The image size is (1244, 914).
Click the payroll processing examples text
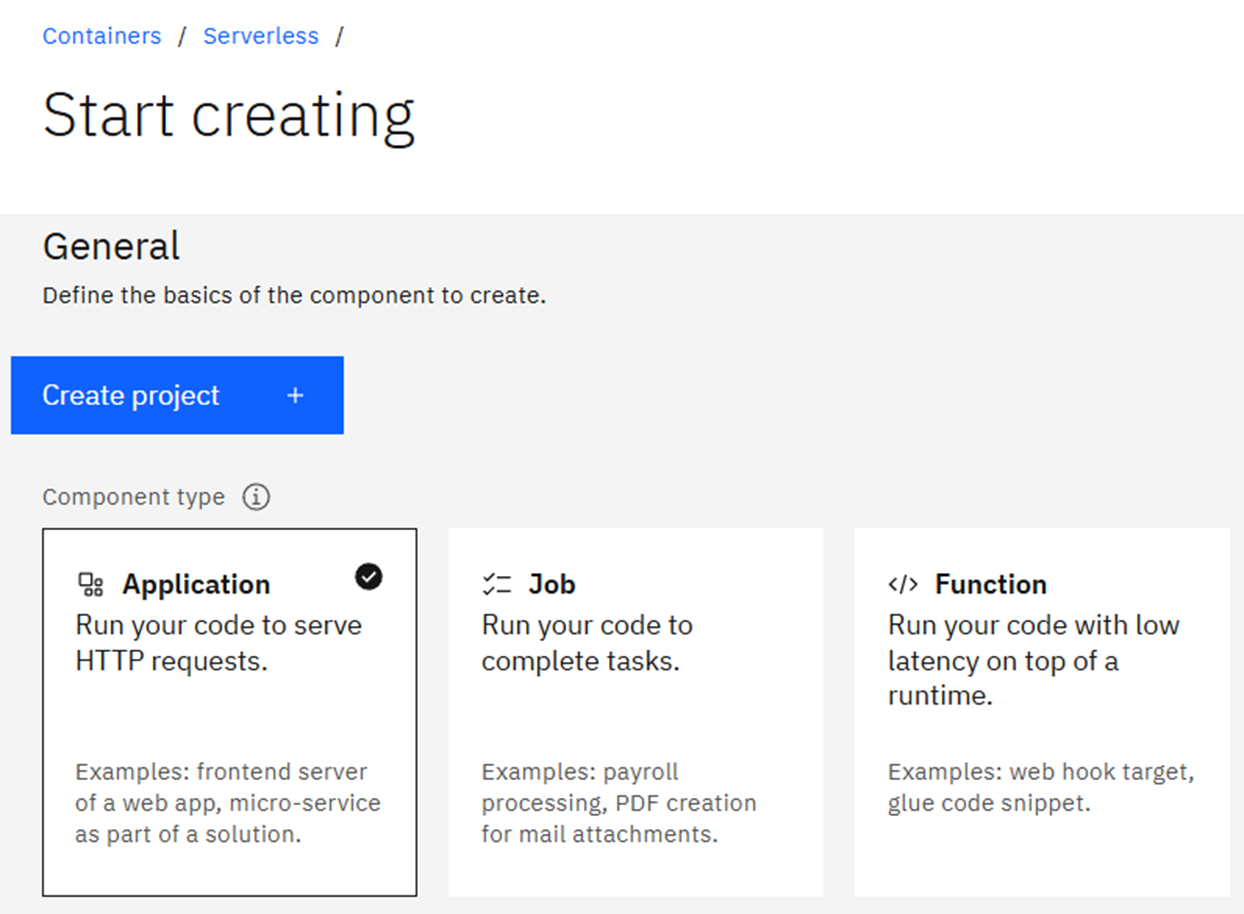pos(618,803)
